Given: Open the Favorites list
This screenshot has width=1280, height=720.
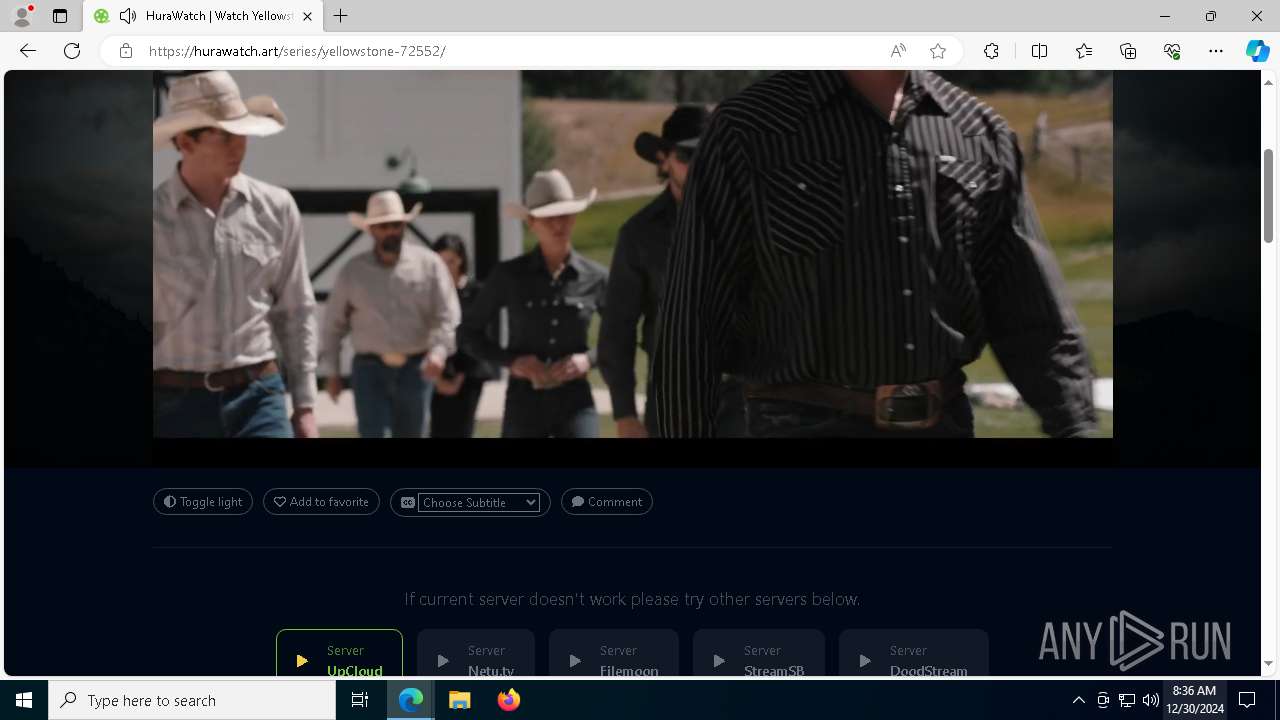Looking at the screenshot, I should [1084, 51].
